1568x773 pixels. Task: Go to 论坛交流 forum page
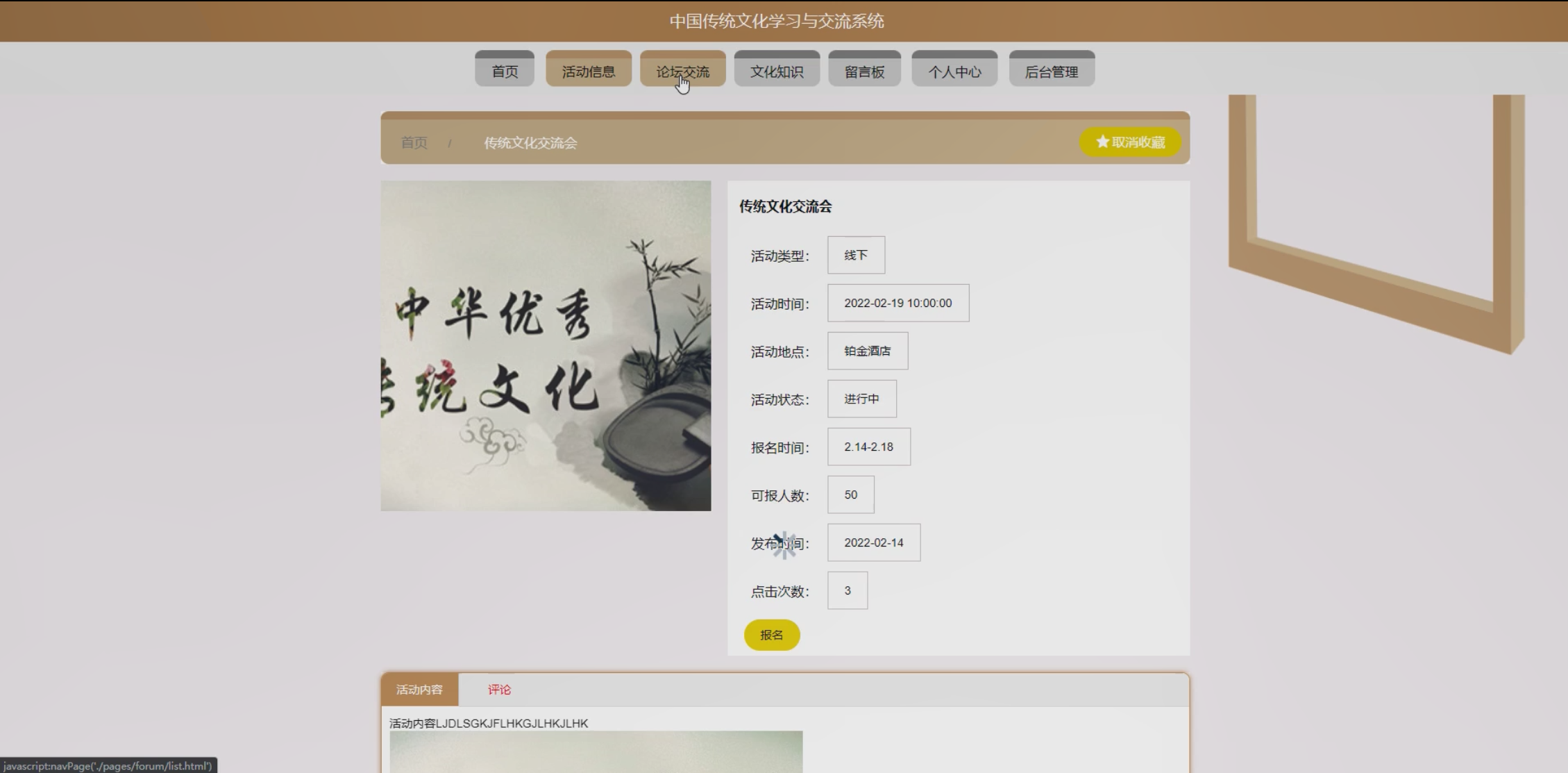(682, 71)
